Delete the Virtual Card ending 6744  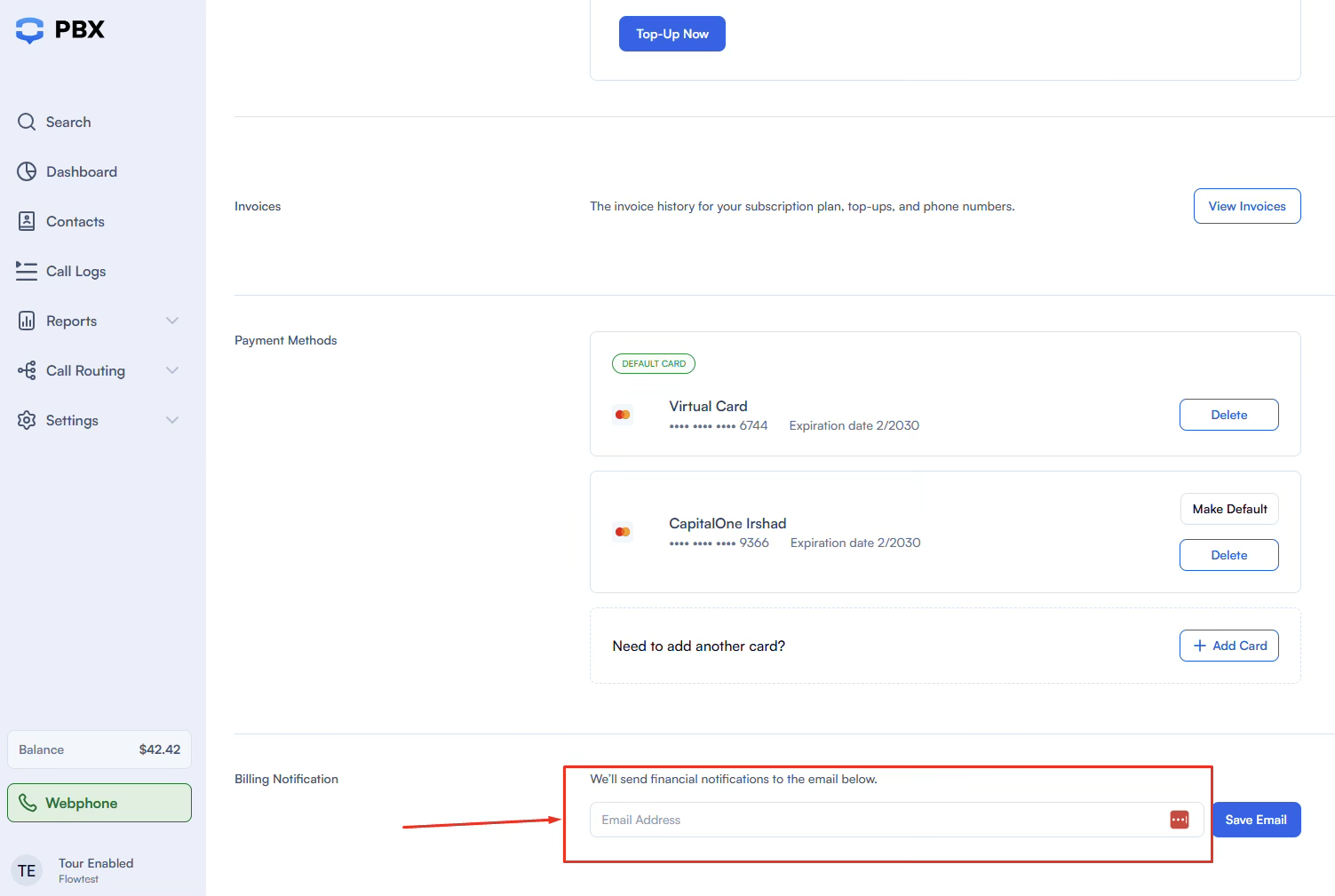[1228, 415]
